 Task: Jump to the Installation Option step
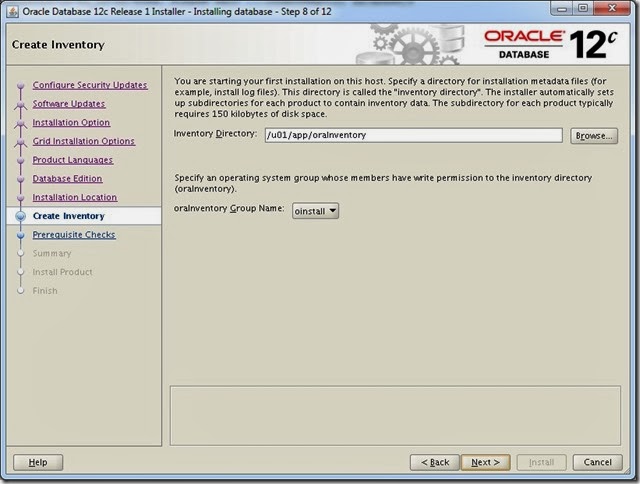pyautogui.click(x=71, y=122)
